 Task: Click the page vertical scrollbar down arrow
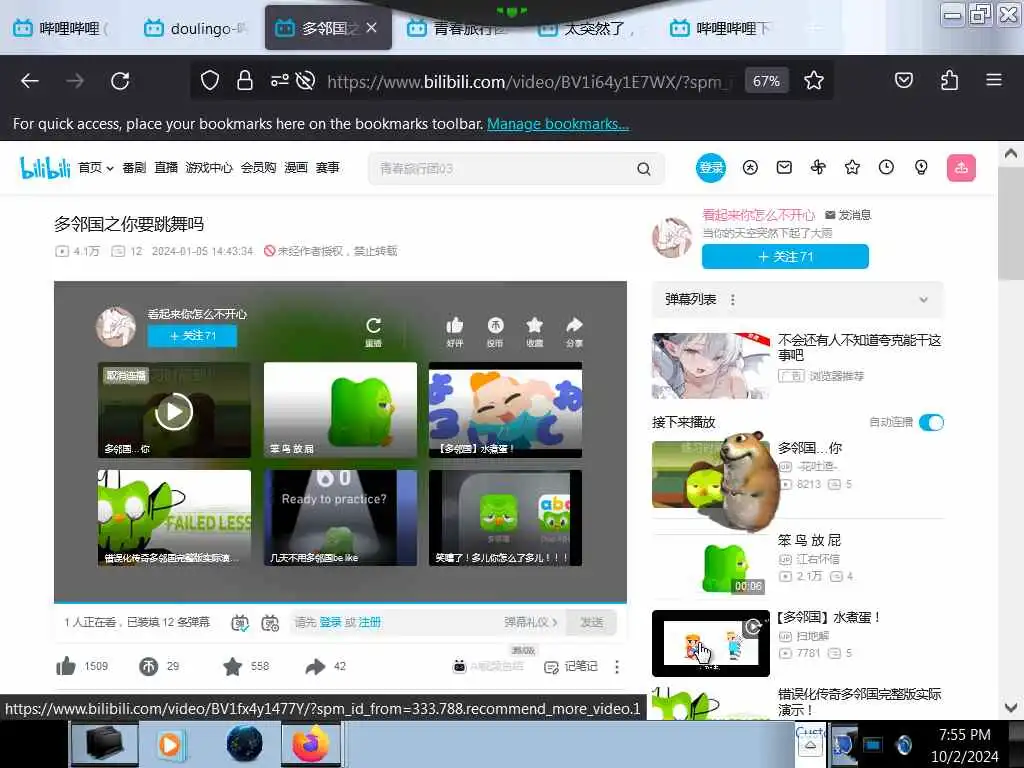[x=1010, y=708]
